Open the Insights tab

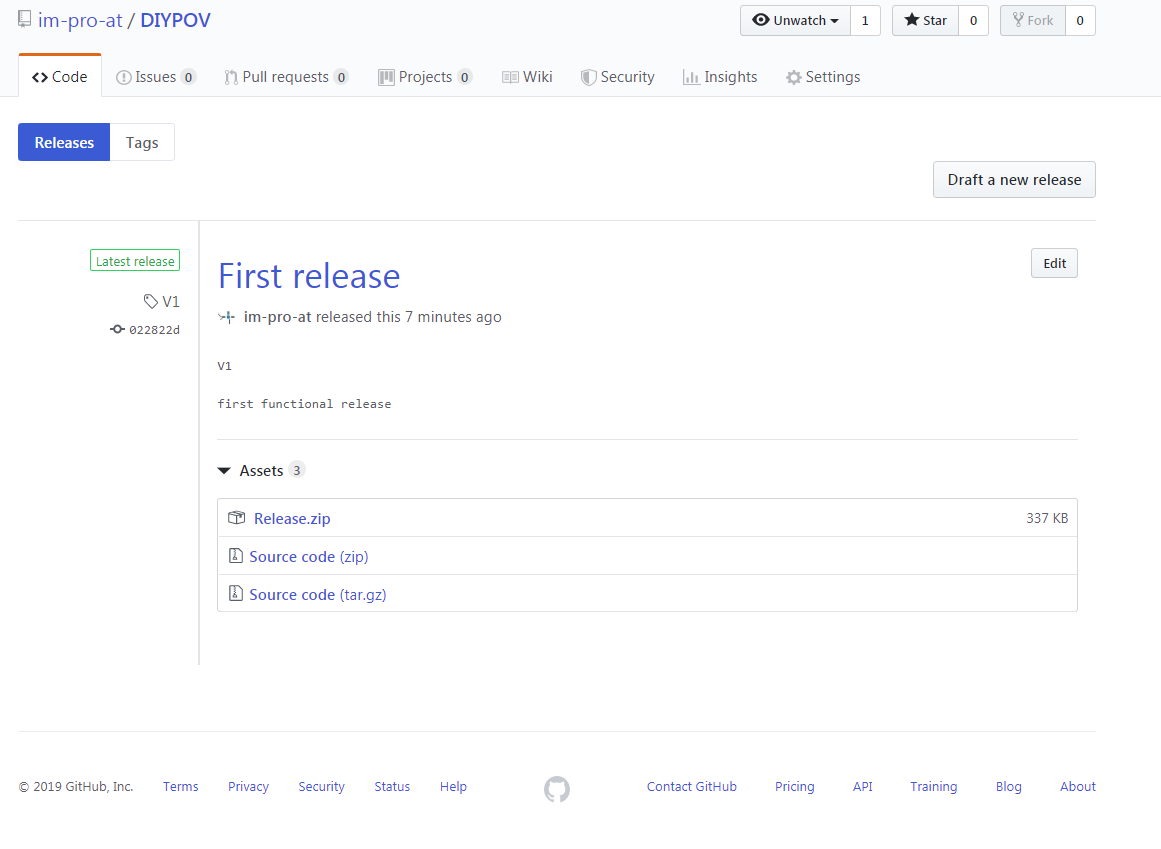click(x=719, y=76)
